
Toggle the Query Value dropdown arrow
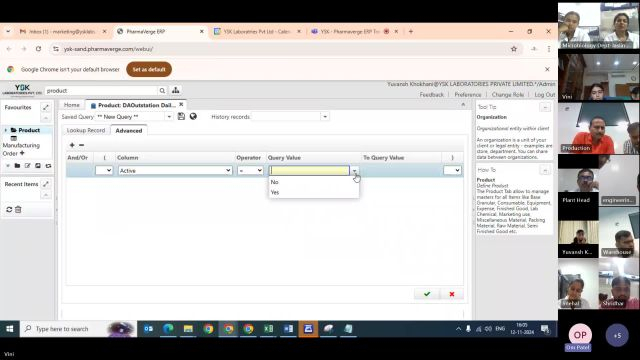(355, 171)
